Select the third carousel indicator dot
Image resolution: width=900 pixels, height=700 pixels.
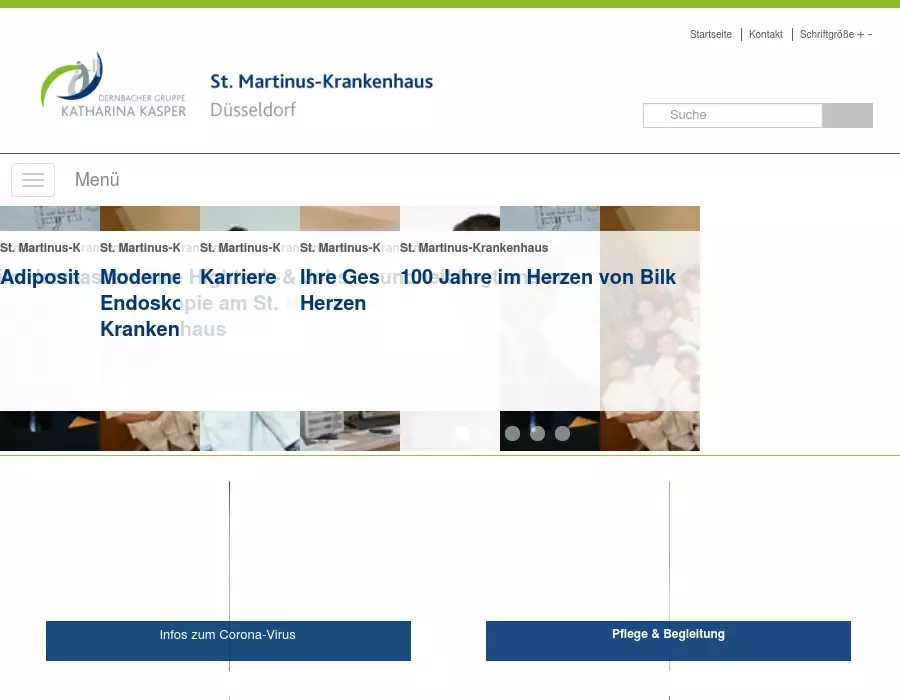(x=512, y=433)
